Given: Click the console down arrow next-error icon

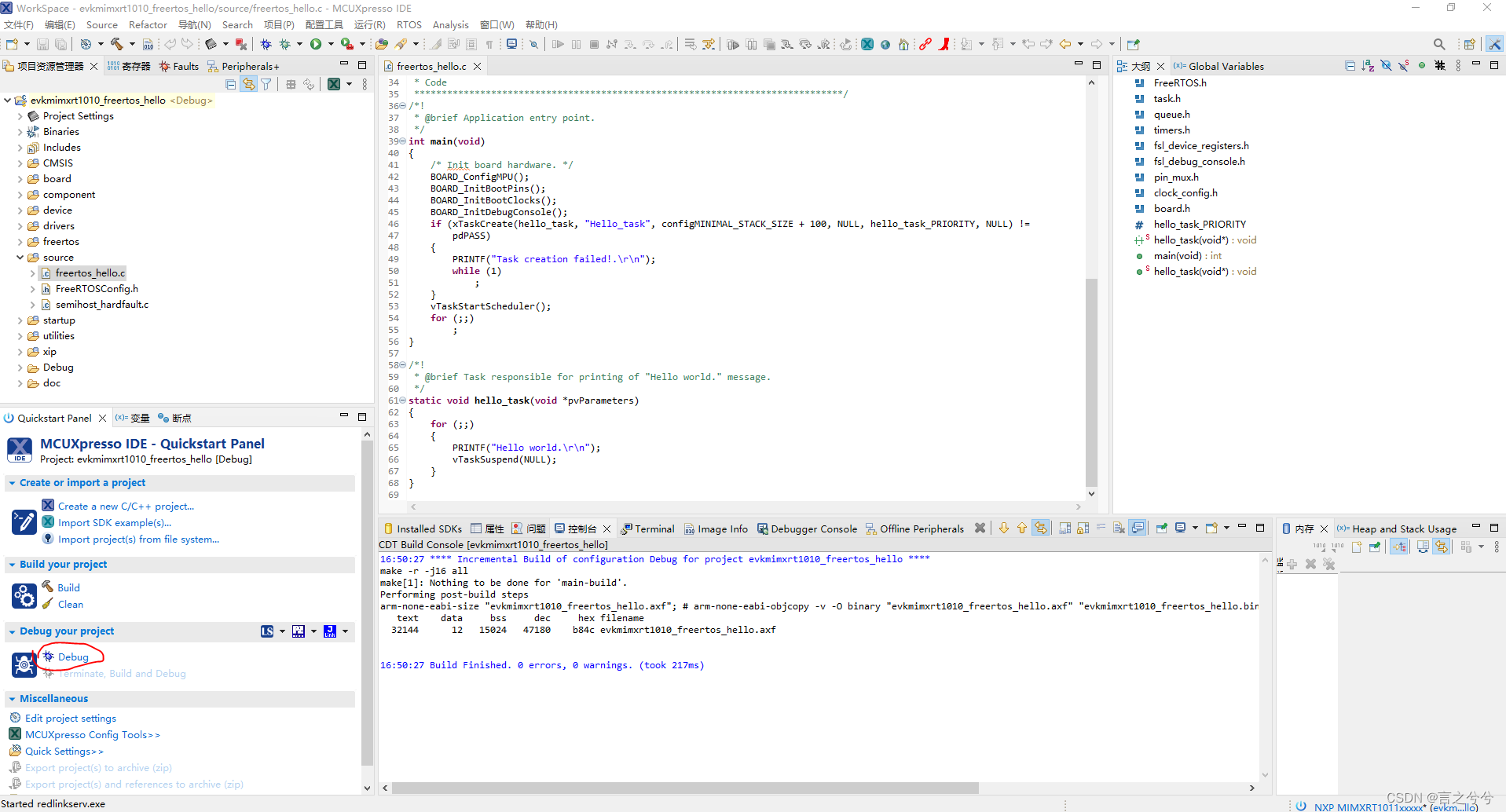Looking at the screenshot, I should coord(1004,529).
